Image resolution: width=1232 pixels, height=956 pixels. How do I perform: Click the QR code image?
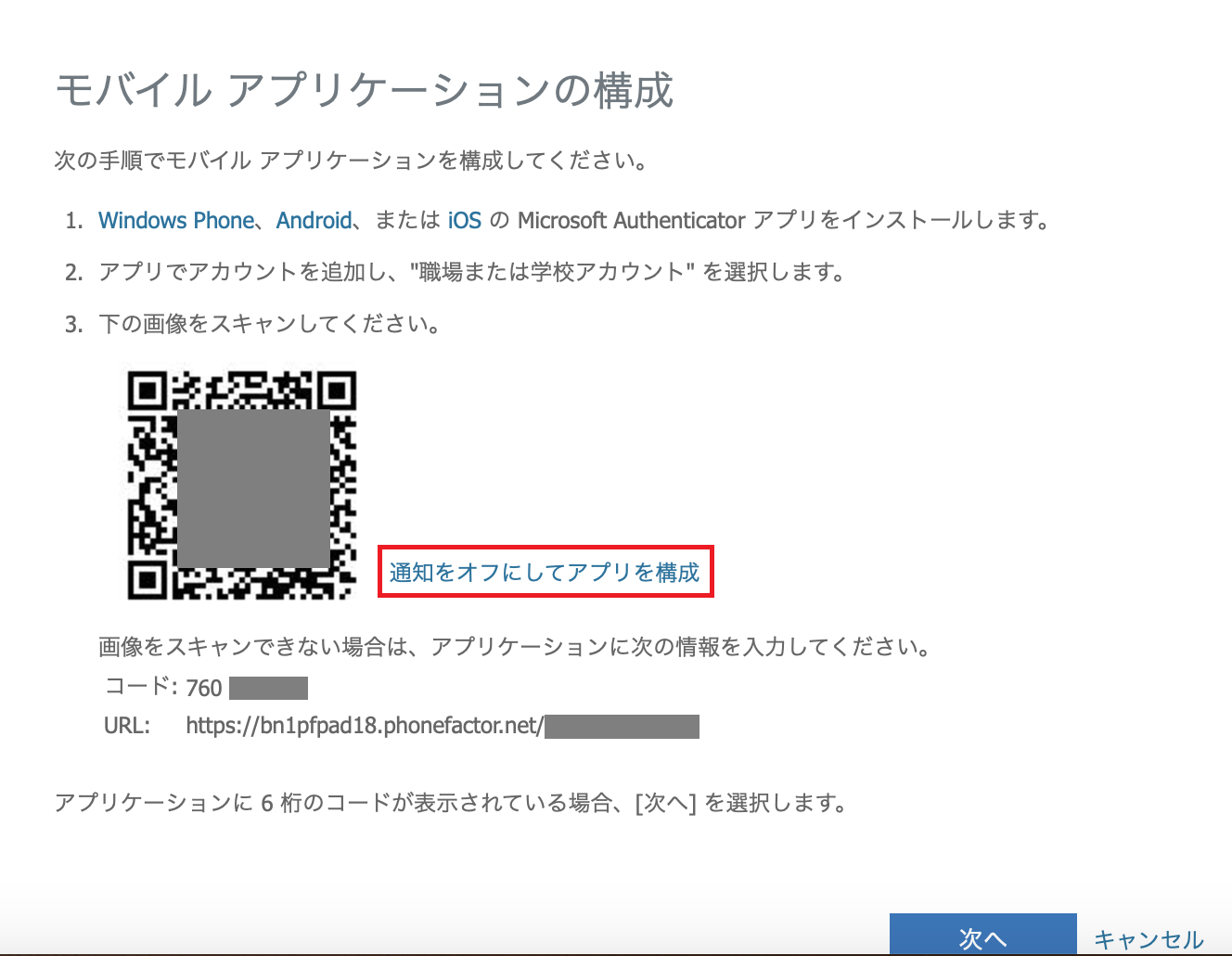(242, 484)
